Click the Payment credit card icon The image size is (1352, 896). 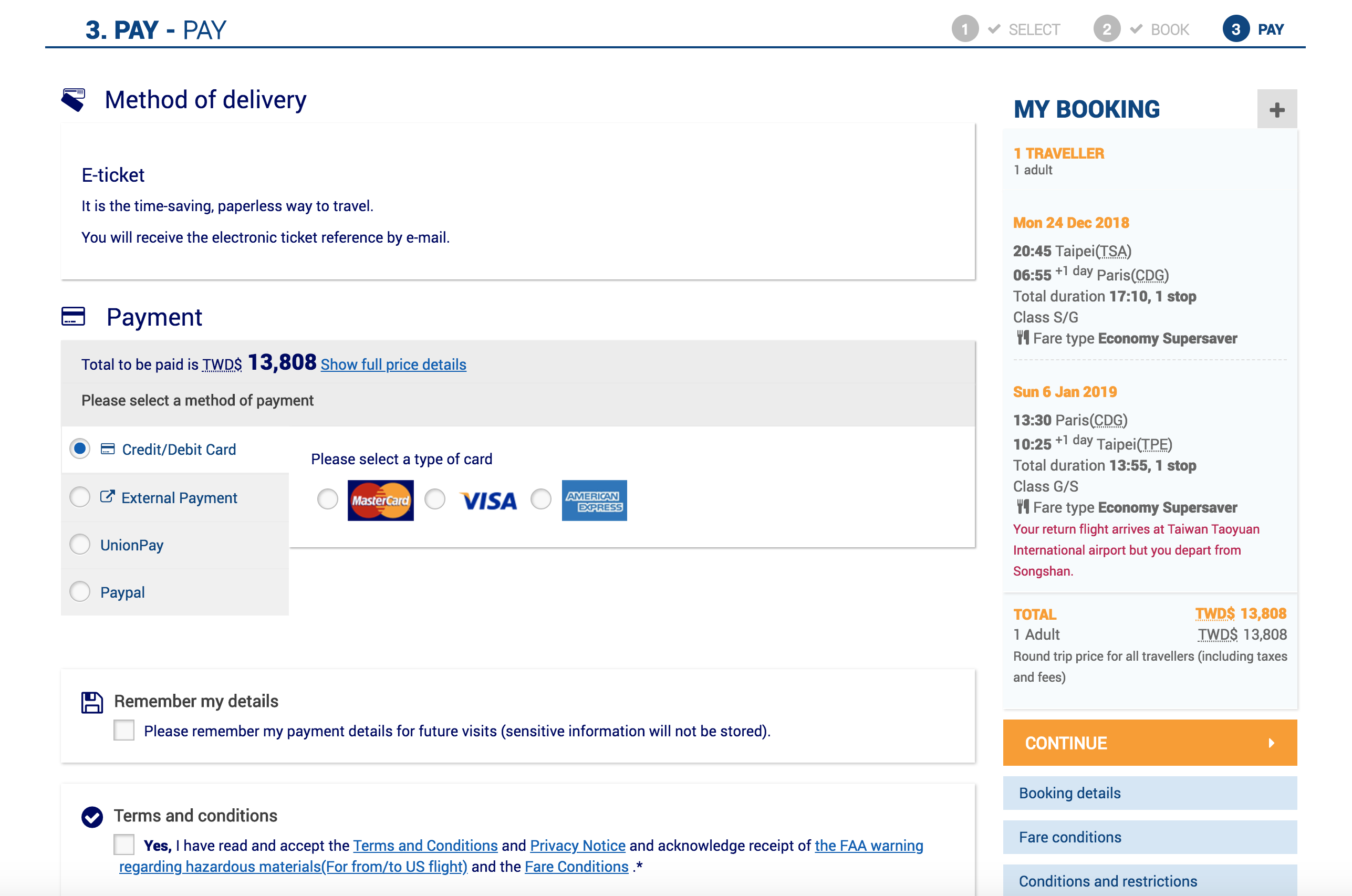(x=73, y=316)
